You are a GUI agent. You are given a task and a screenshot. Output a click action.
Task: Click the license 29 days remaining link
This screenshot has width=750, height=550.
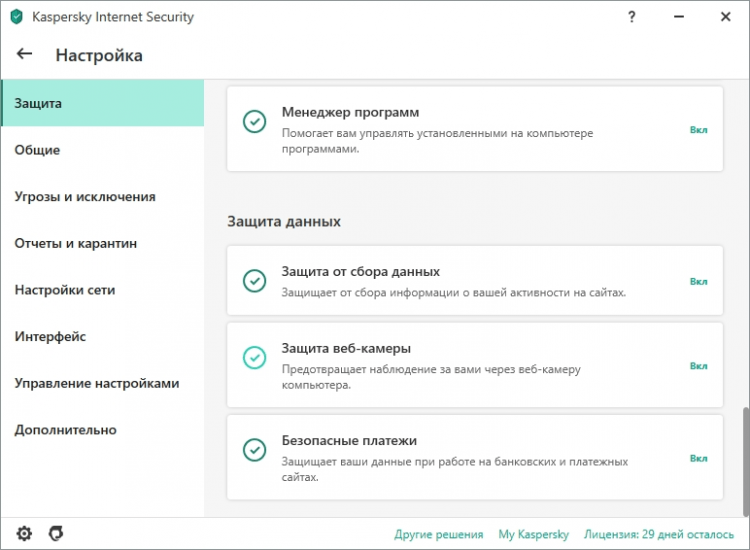tap(658, 534)
